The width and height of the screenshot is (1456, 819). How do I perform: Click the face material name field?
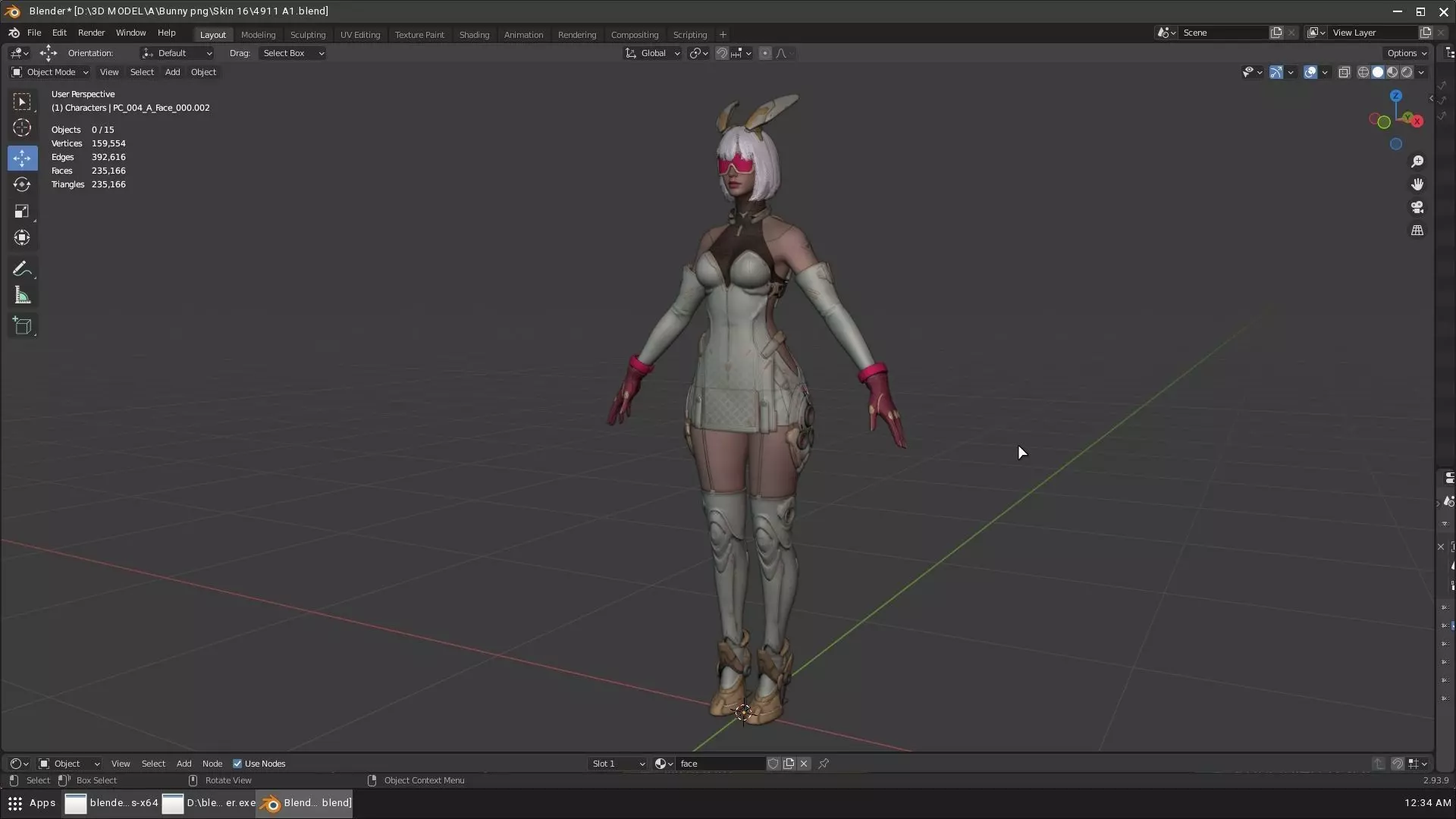pos(720,764)
